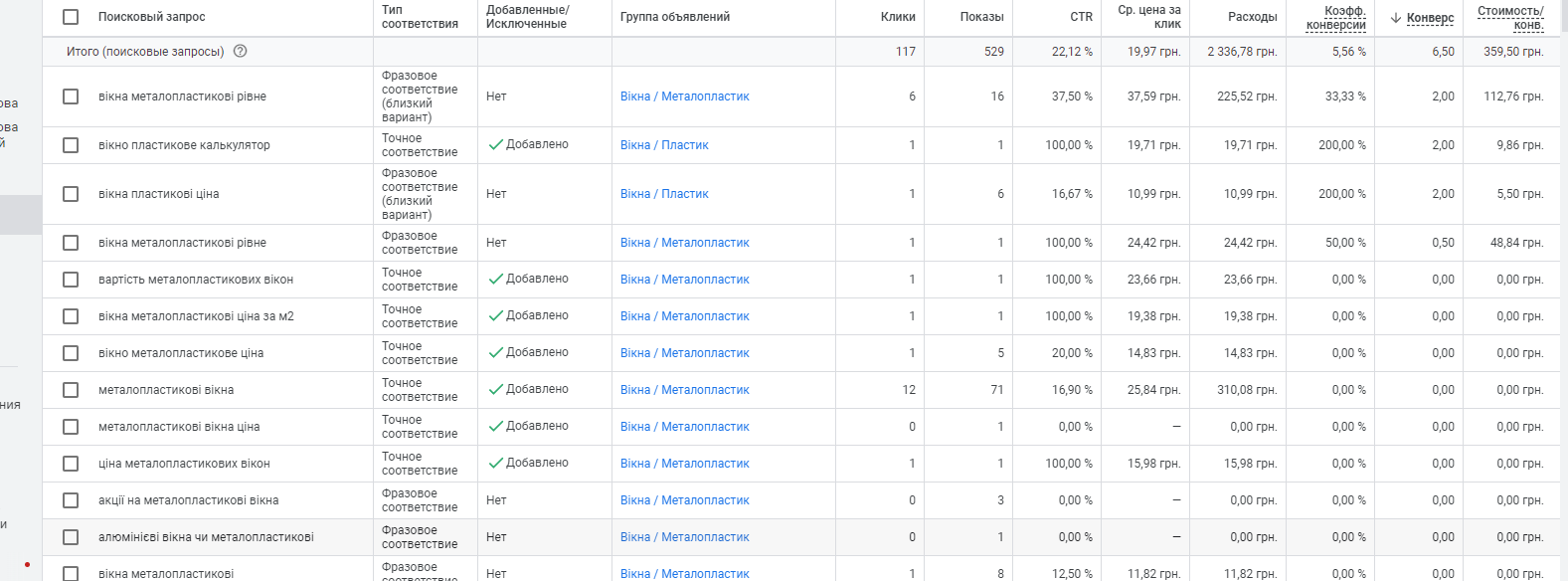
Task: Tick the select-all checkbox in table header
Action: click(x=71, y=17)
